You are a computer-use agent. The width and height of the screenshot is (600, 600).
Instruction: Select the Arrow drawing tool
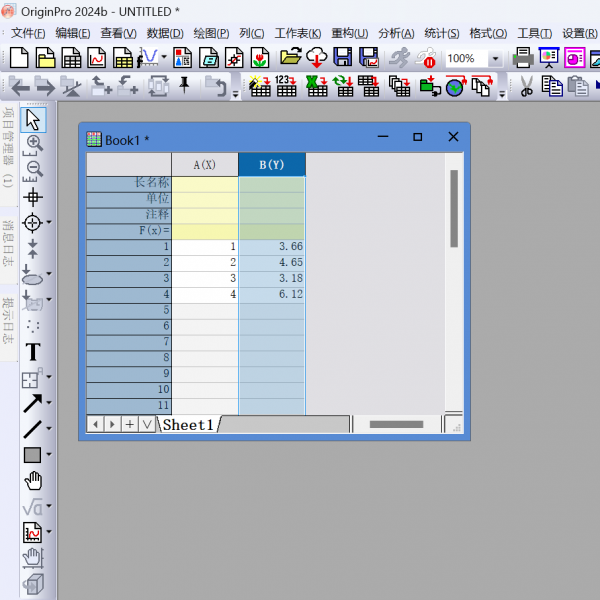[33, 403]
